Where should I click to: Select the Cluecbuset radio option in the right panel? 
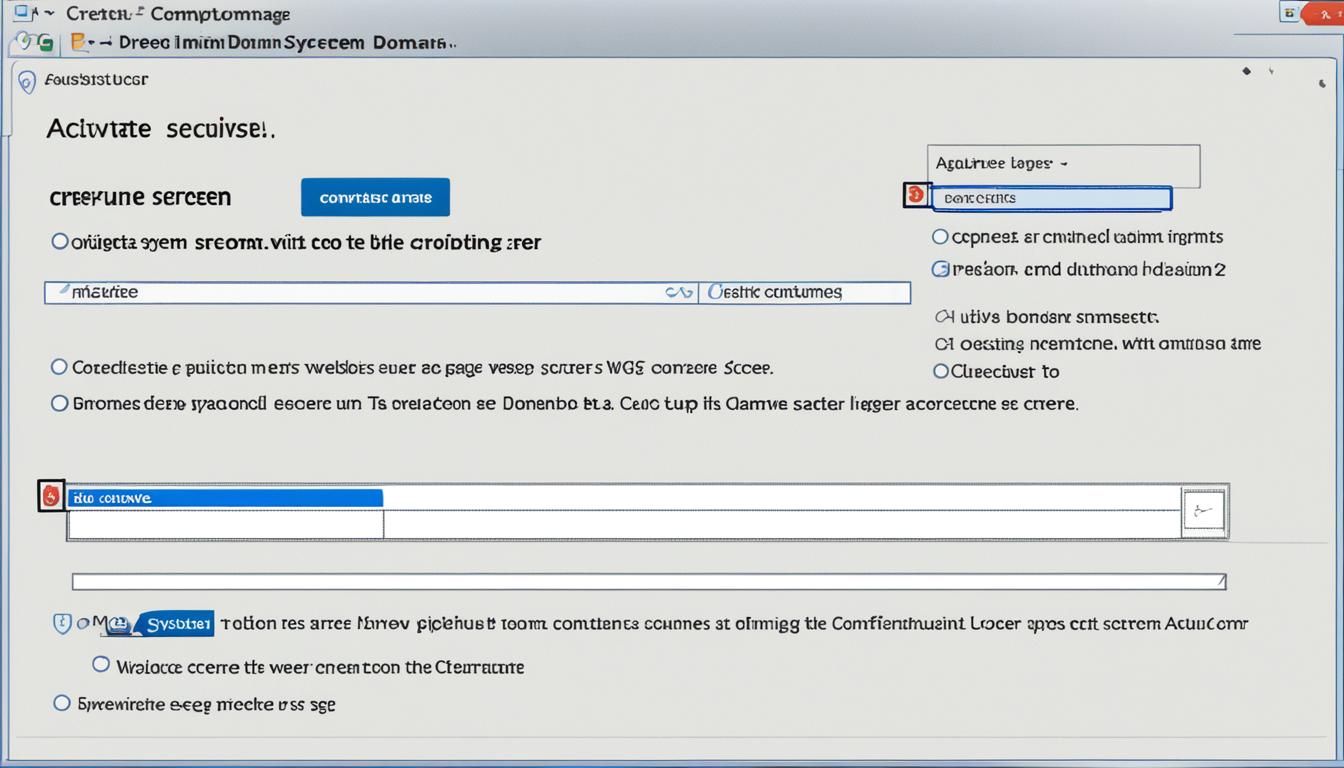pos(940,371)
